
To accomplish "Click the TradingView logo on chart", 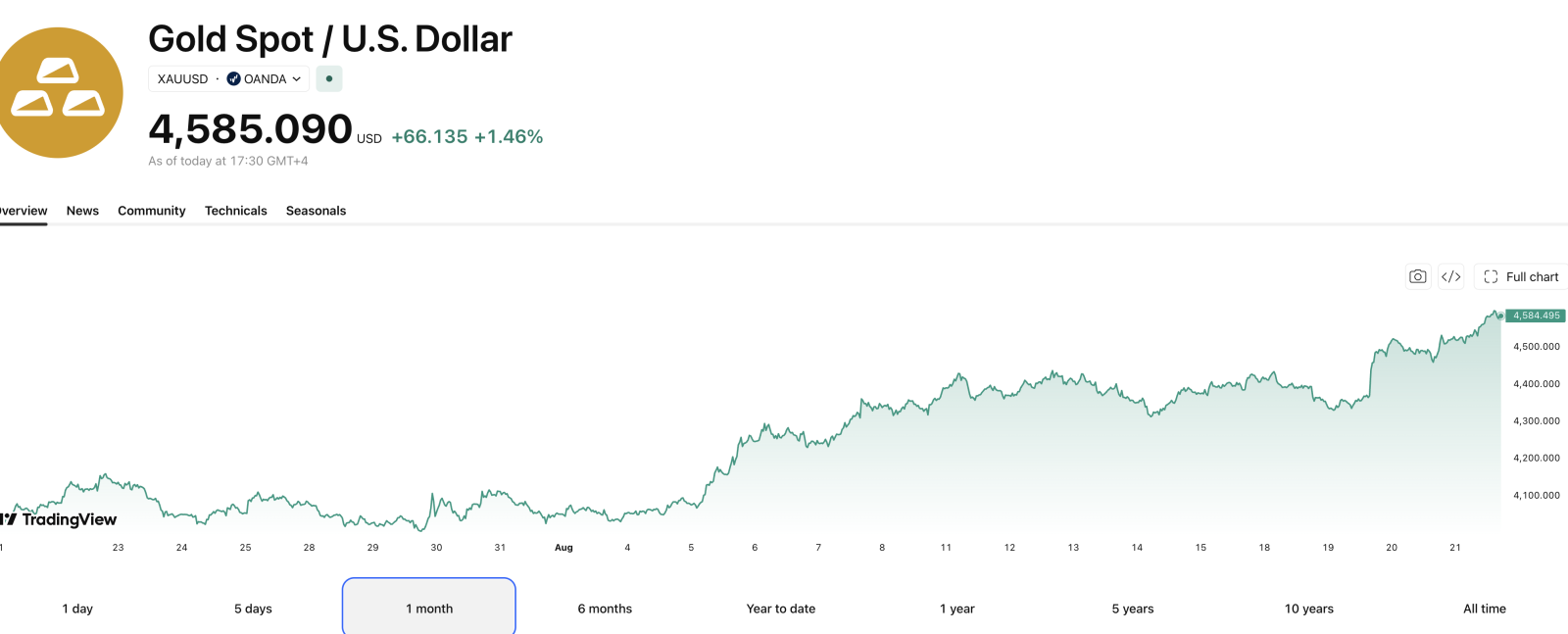I will [x=59, y=519].
